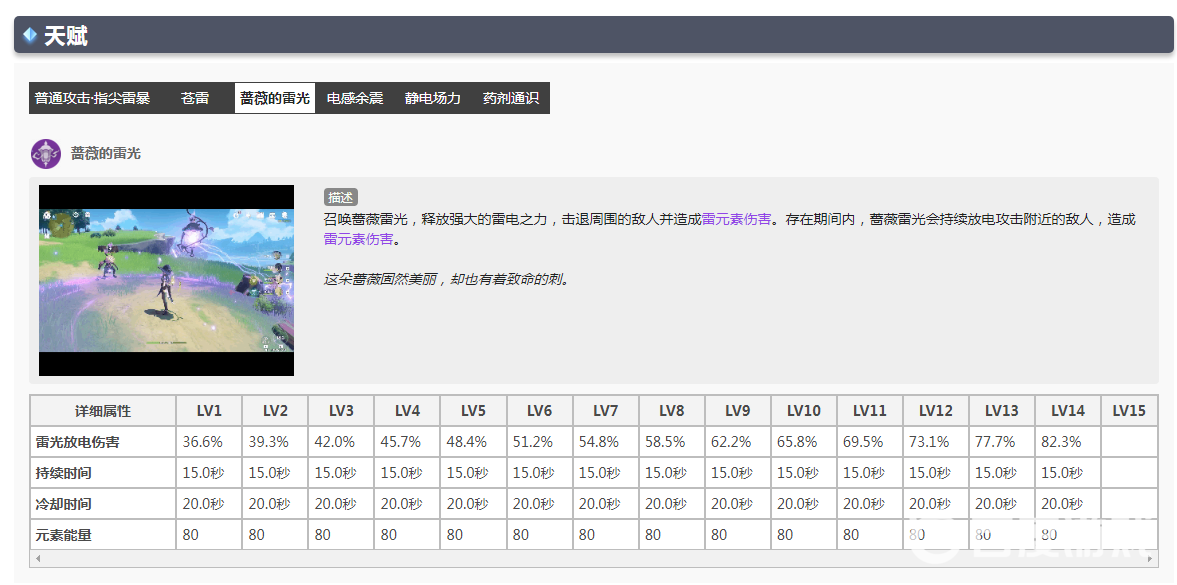This screenshot has width=1177, height=585.
Task: Click the LV1 column header
Action: (209, 411)
